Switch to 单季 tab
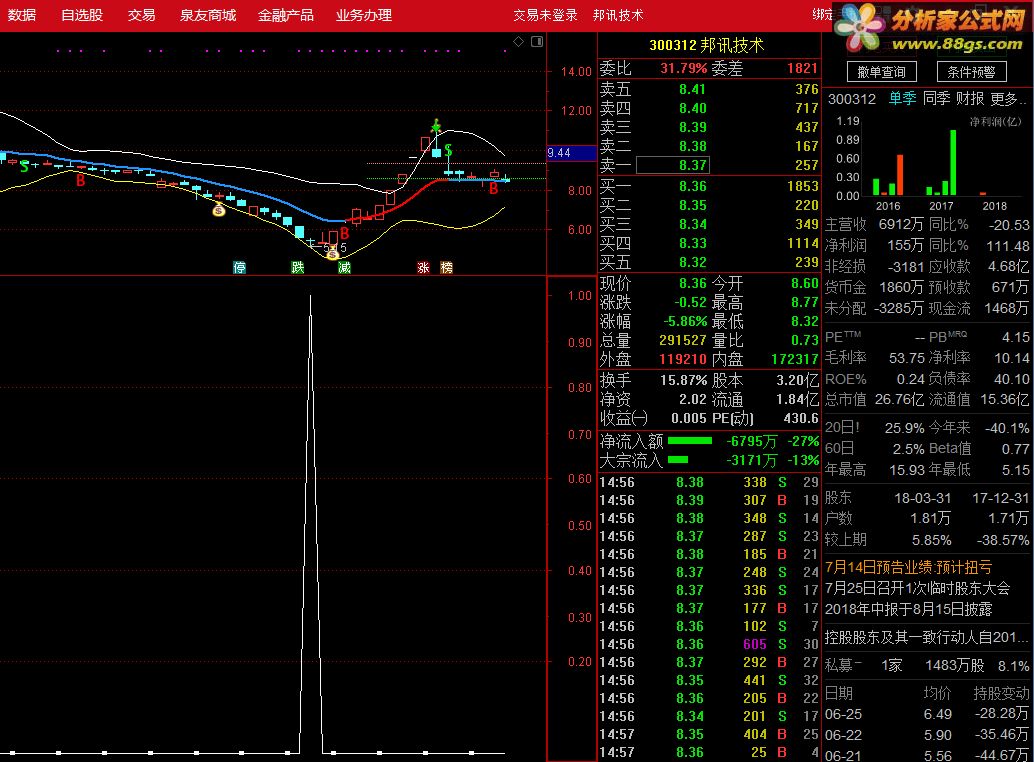The width and height of the screenshot is (1034, 762). [902, 99]
